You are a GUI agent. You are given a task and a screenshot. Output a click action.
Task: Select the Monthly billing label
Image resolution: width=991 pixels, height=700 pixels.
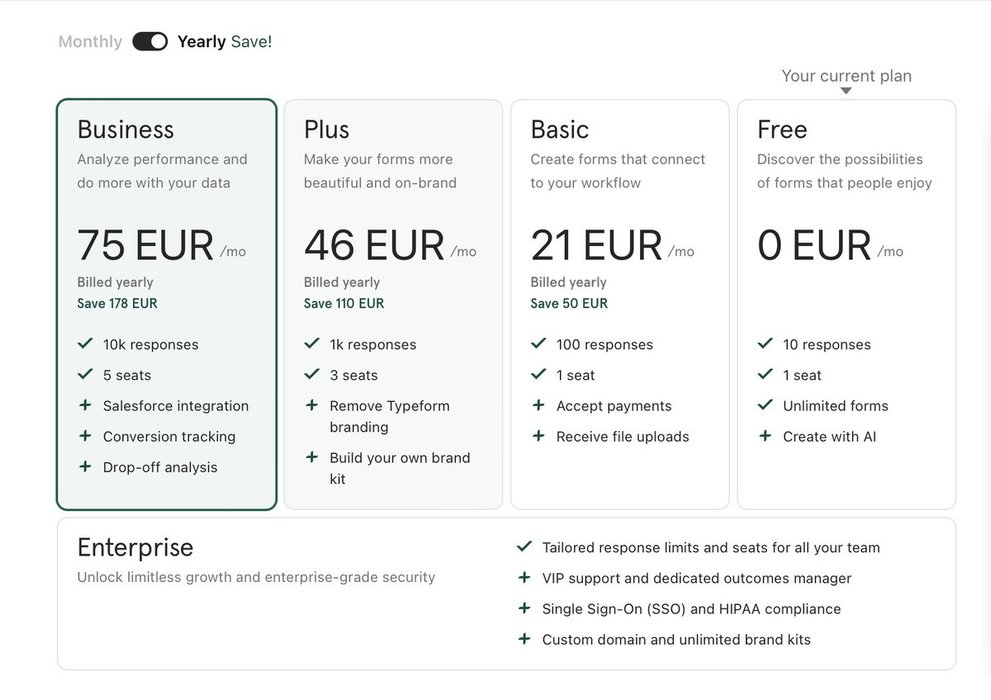coord(90,42)
